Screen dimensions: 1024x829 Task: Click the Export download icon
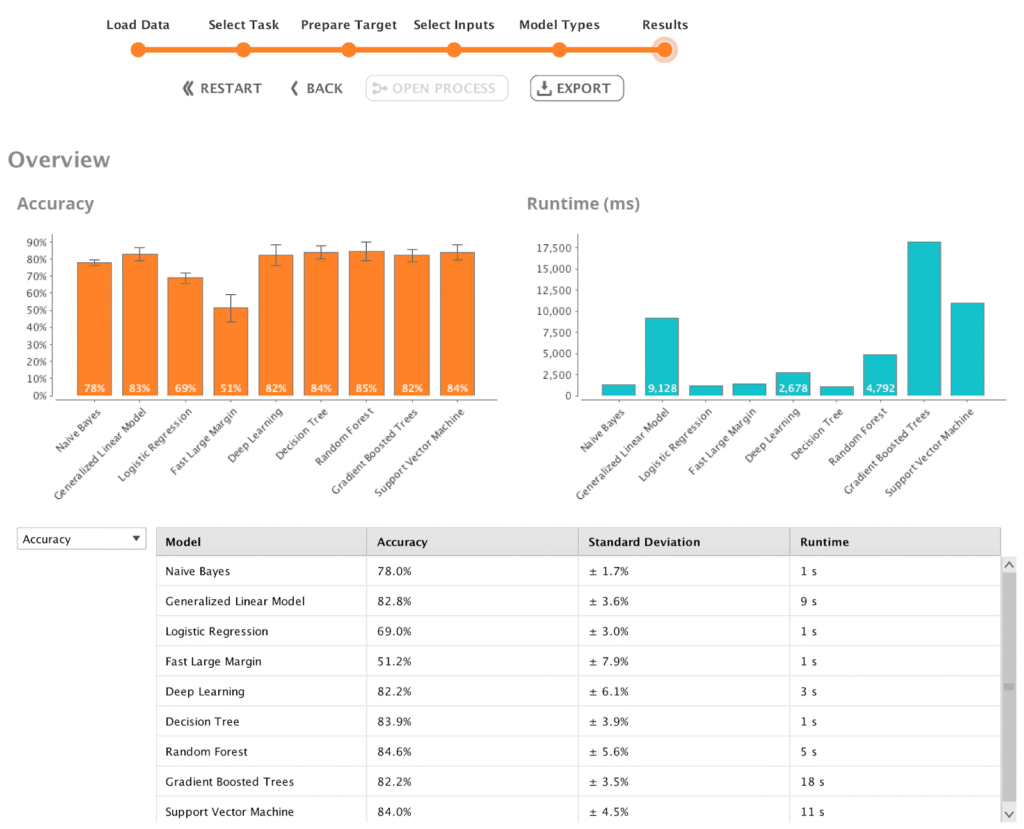tap(544, 88)
